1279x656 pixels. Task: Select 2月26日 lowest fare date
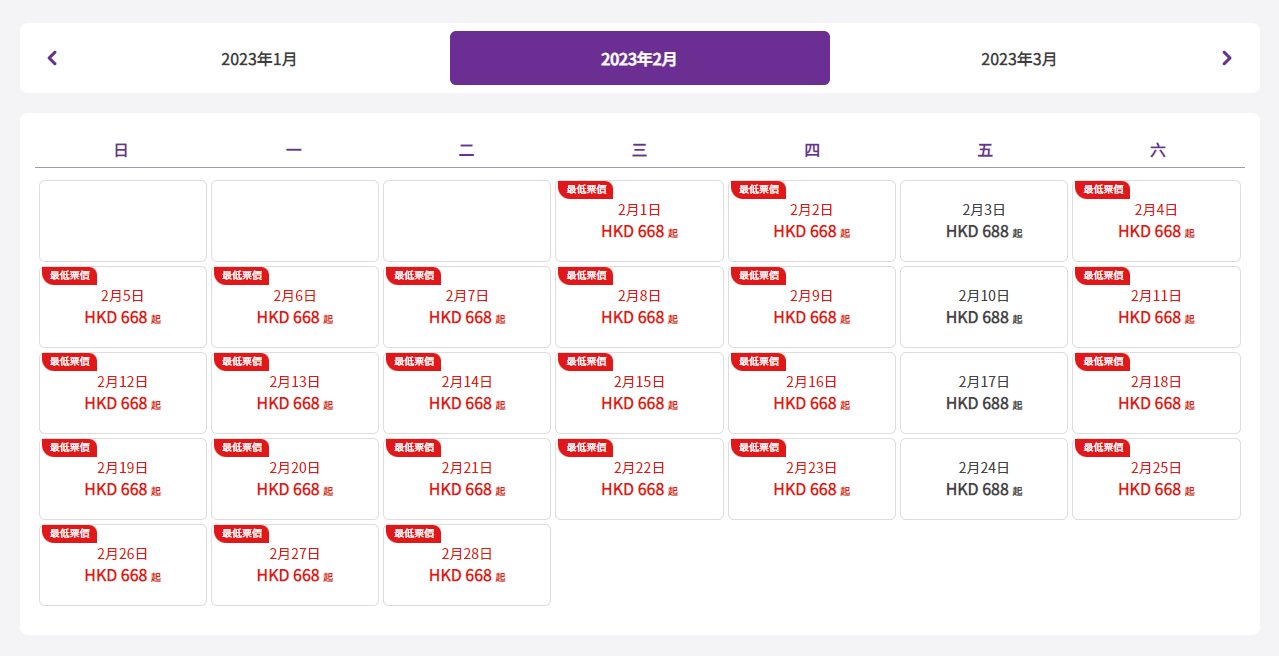[122, 566]
